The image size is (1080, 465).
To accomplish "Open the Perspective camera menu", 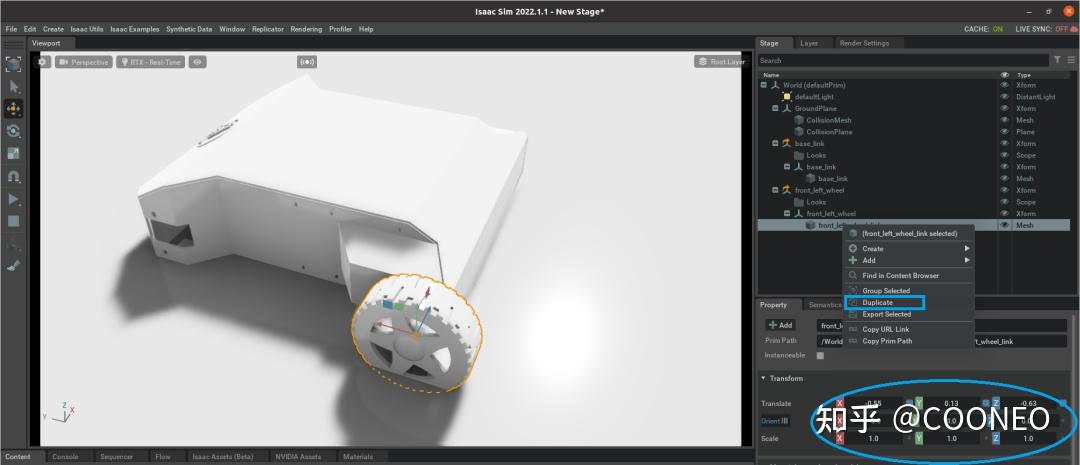I will (x=84, y=62).
